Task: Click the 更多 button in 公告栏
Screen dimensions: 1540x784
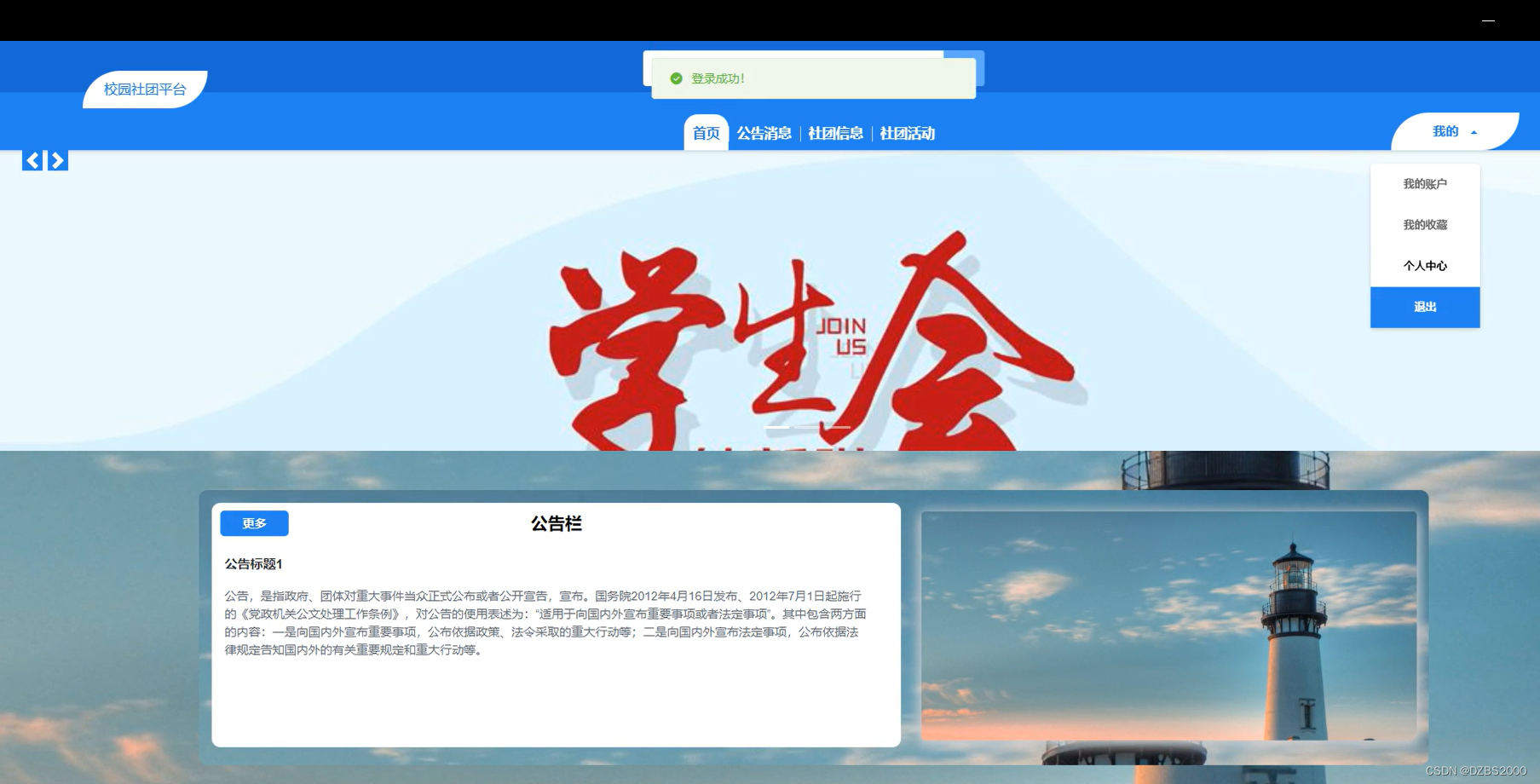Action: tap(254, 523)
